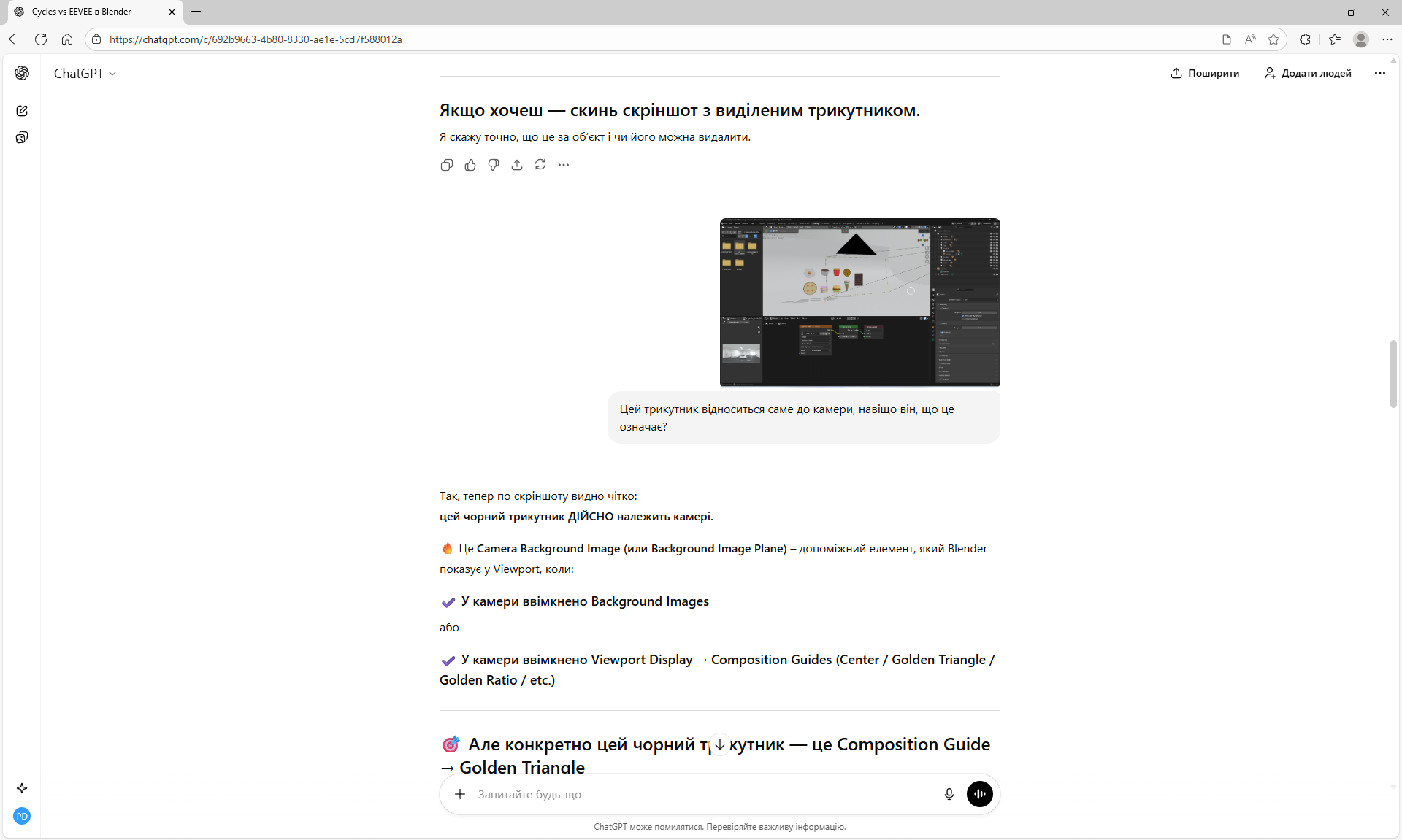Open more actions ellipsis under the response
This screenshot has height=840, width=1402.
pos(564,165)
